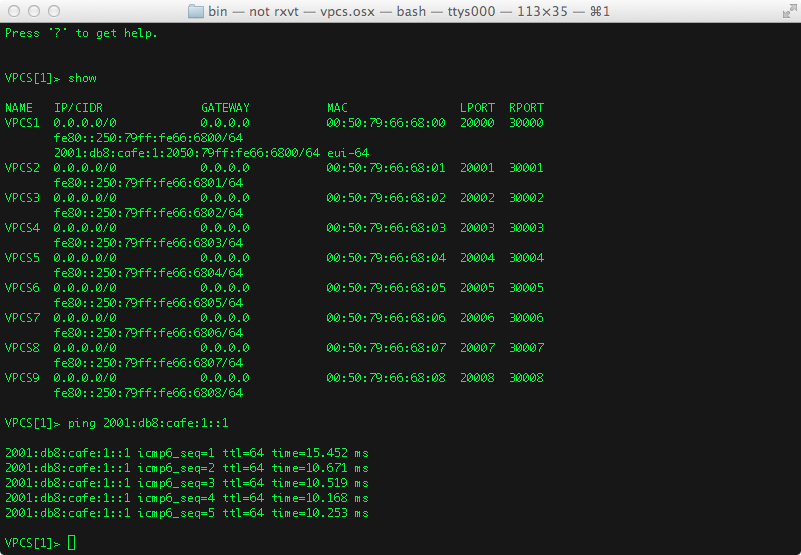
Task: Click the VPCS9 name entry
Action: click(22, 378)
